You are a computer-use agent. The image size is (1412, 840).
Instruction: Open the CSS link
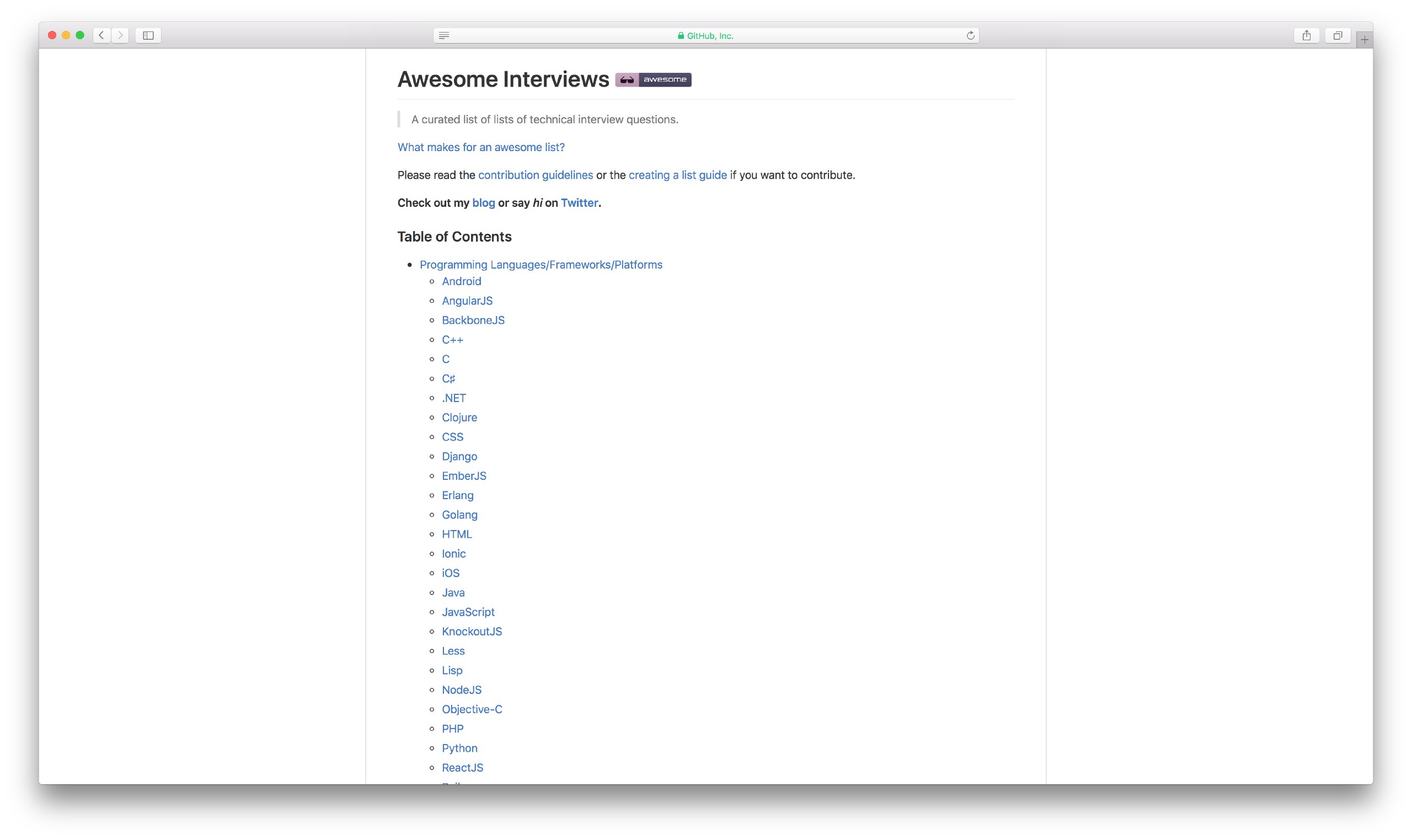pyautogui.click(x=452, y=436)
